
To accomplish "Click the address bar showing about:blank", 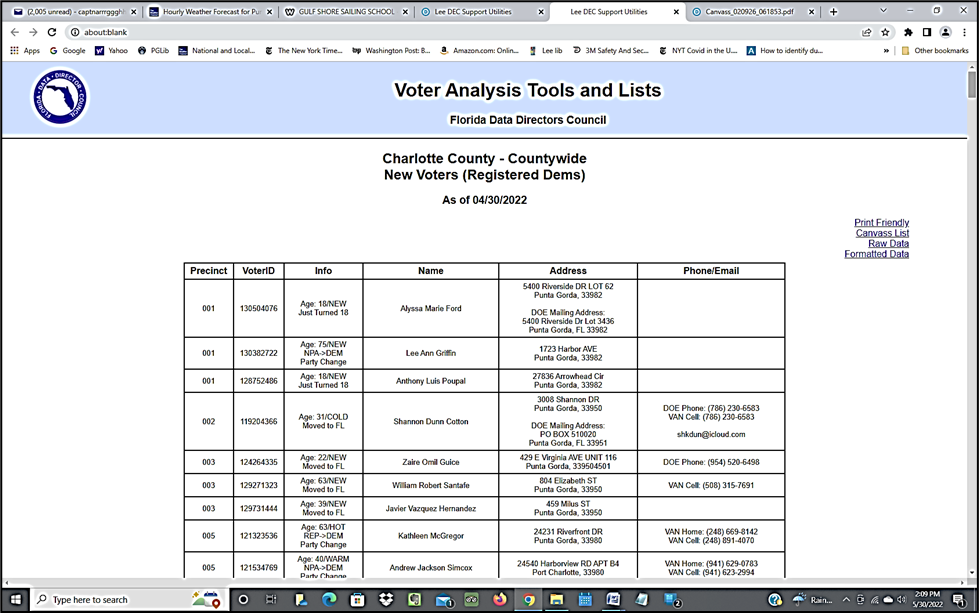I will [462, 32].
